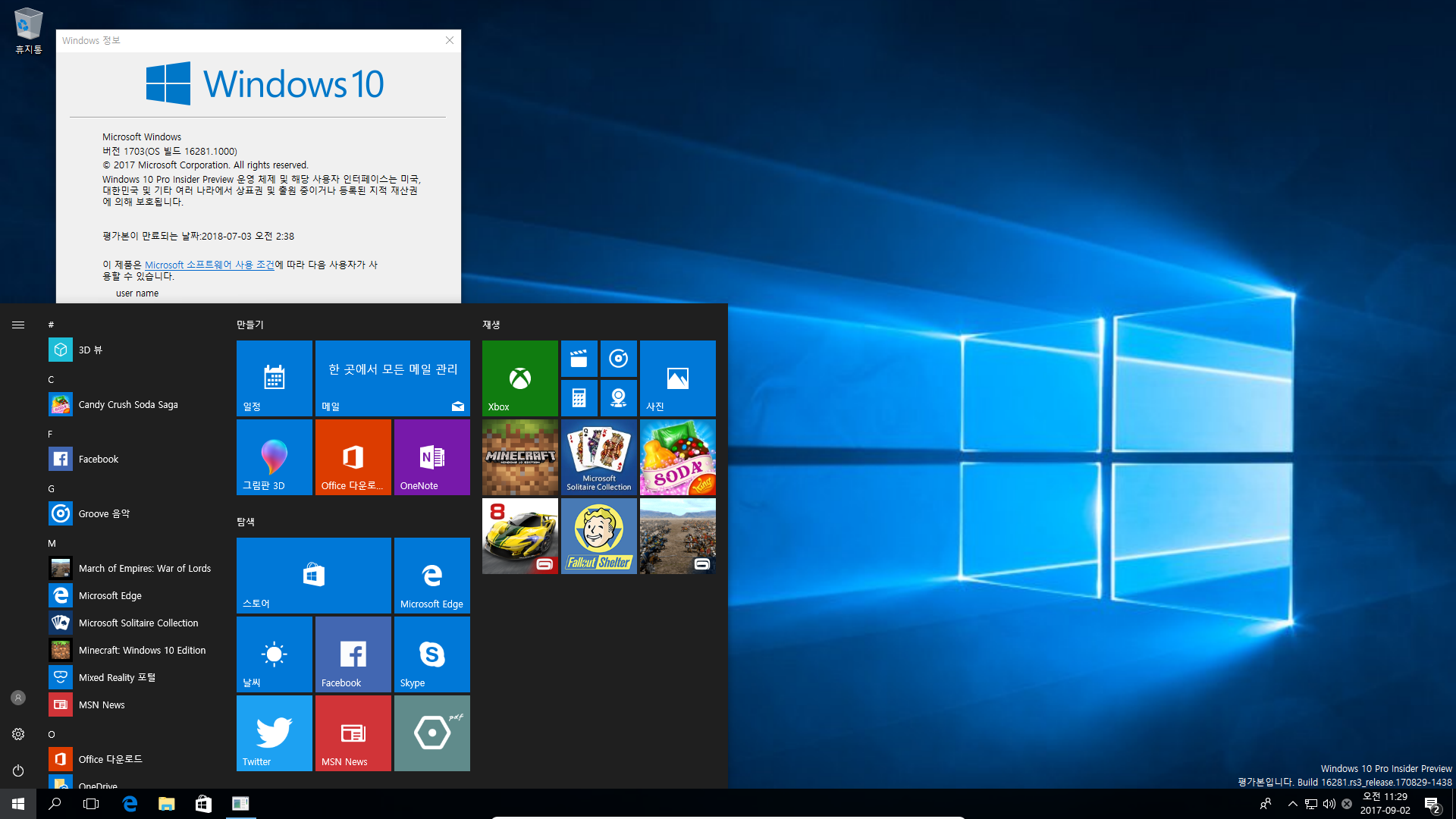Screen dimensions: 1456x819
Task: Toggle Power button in Start menu
Action: click(x=18, y=770)
